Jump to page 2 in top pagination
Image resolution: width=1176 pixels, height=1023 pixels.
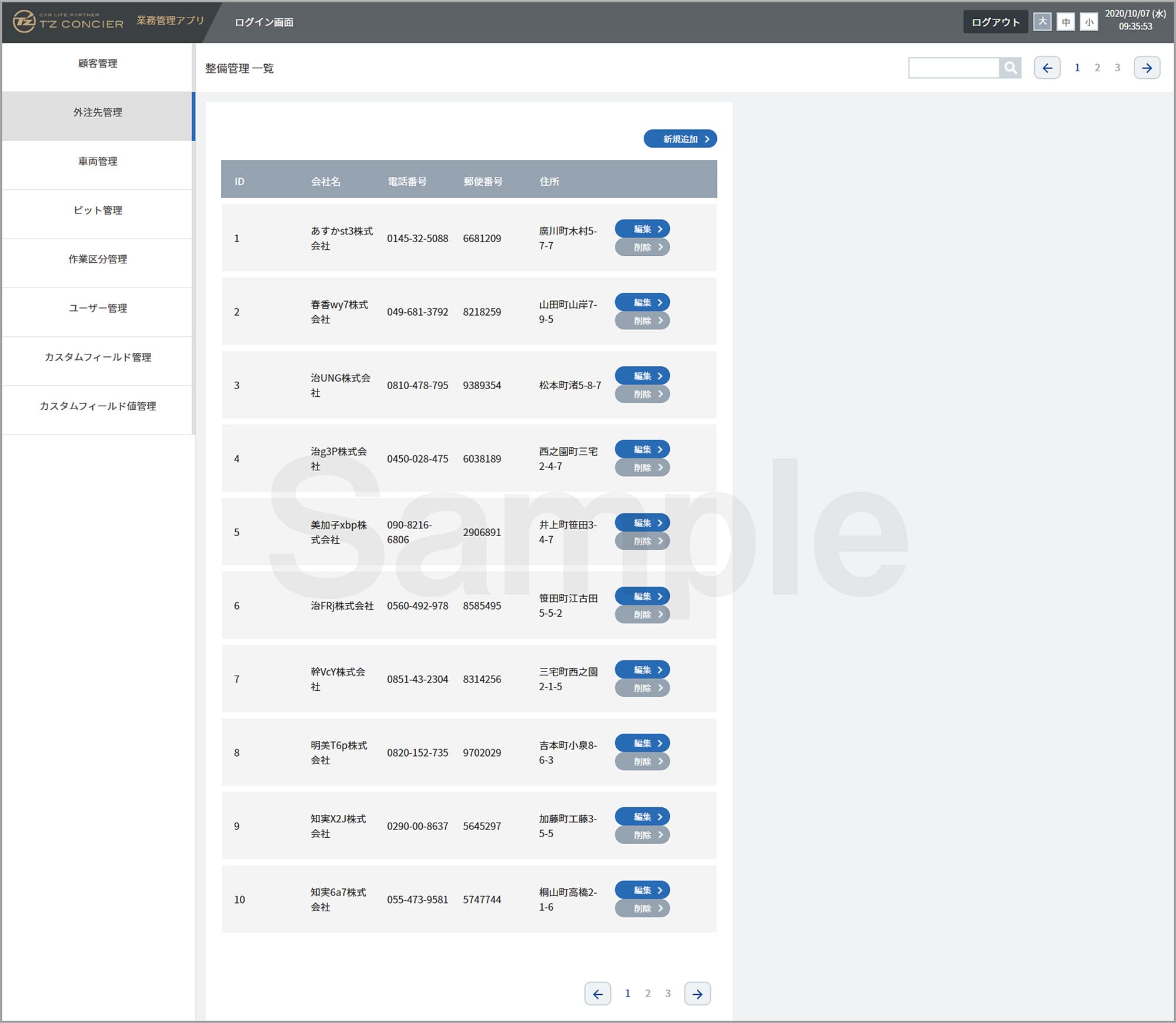pos(1097,68)
